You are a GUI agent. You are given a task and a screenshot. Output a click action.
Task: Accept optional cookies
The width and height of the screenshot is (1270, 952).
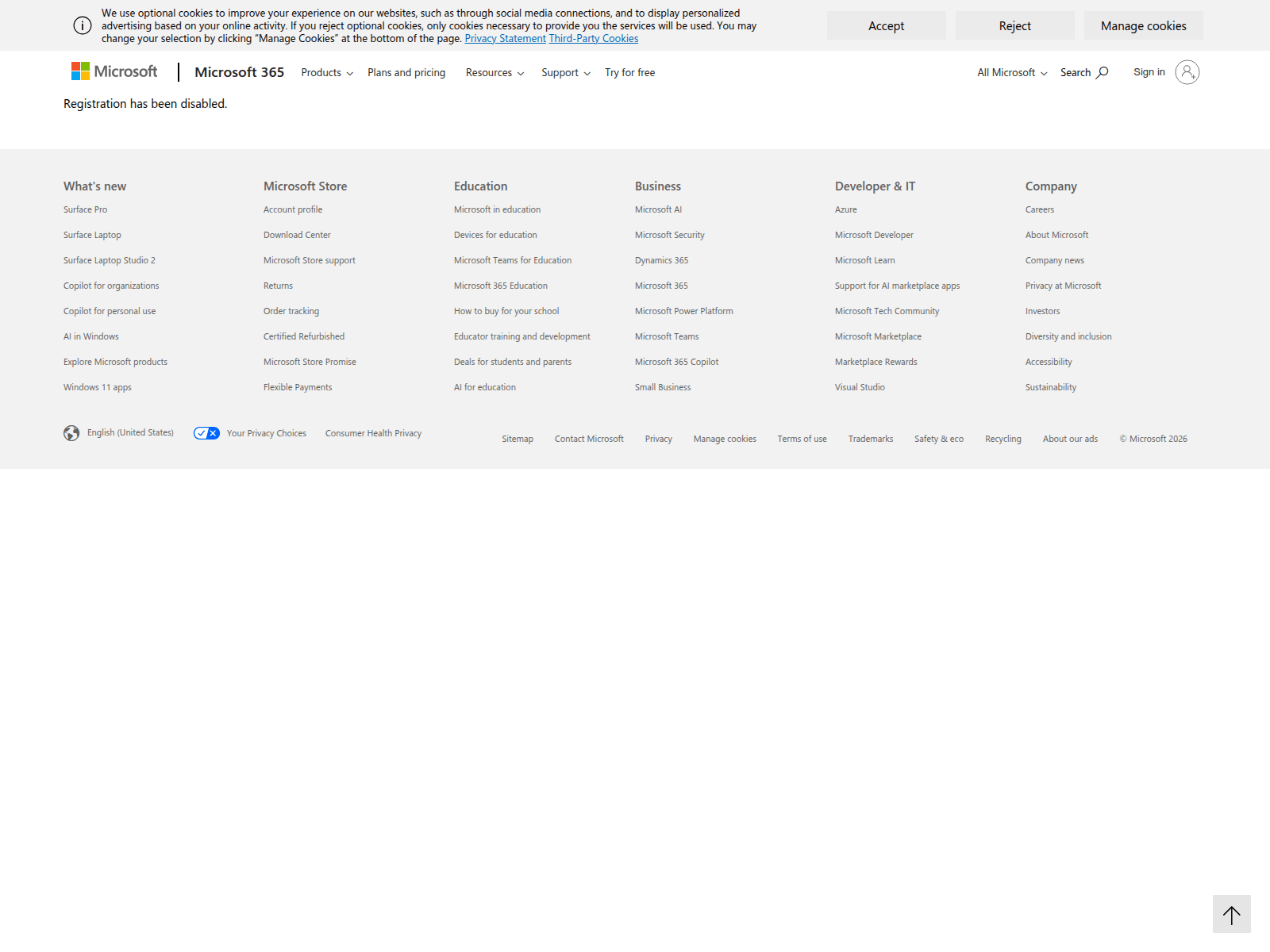[x=886, y=25]
